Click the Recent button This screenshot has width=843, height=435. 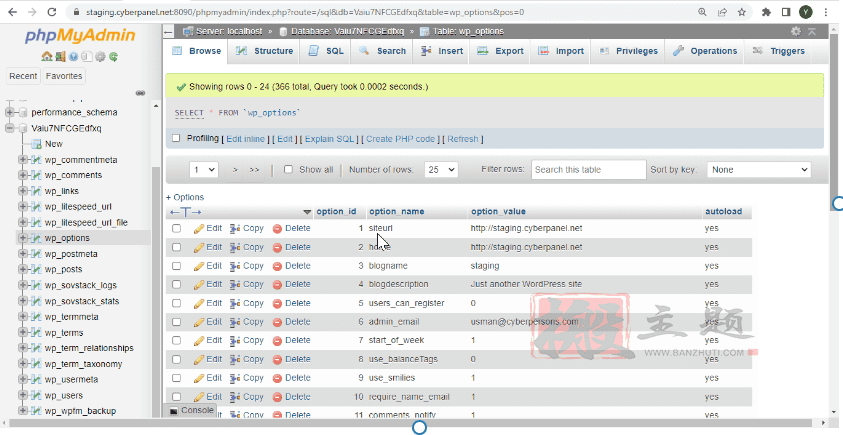pyautogui.click(x=23, y=76)
